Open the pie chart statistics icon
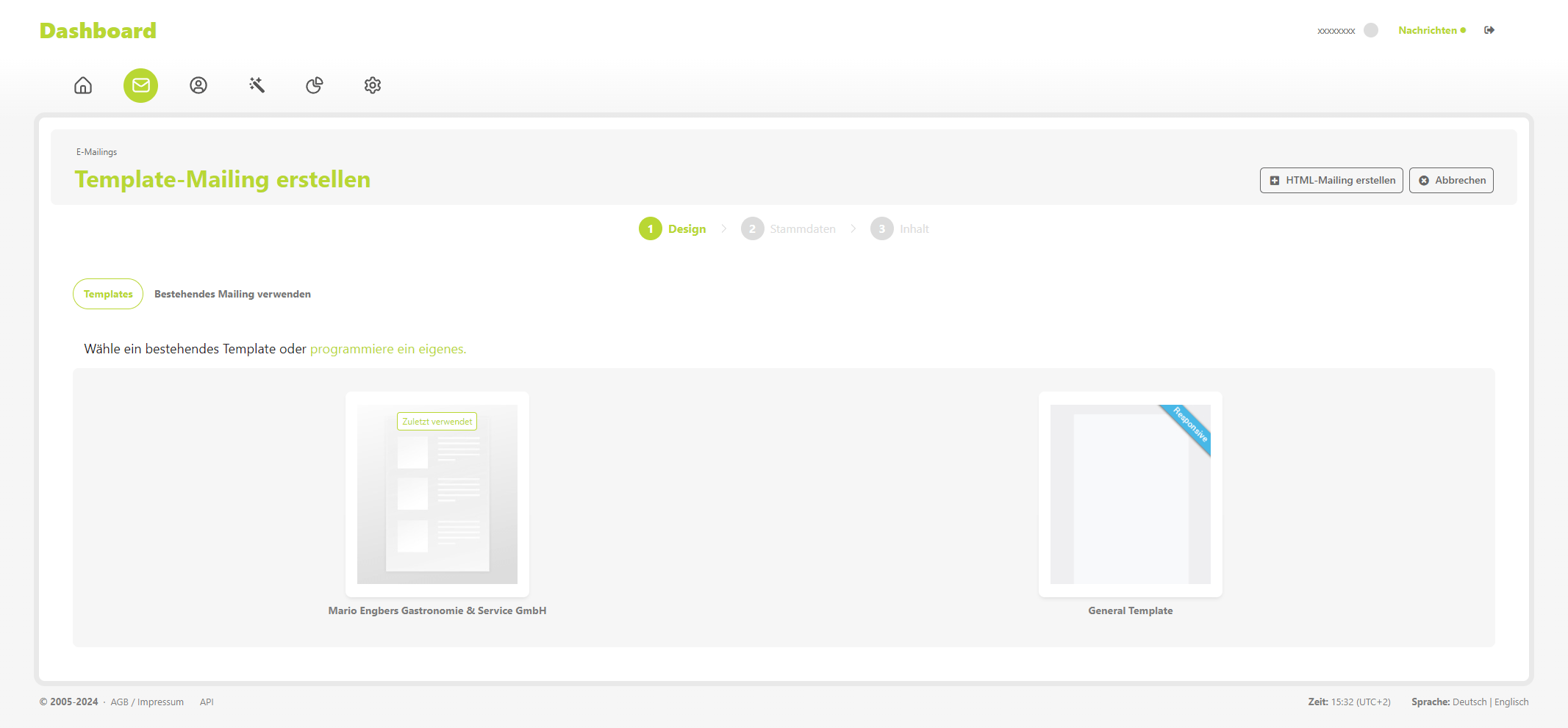This screenshot has height=728, width=1568. 315,85
